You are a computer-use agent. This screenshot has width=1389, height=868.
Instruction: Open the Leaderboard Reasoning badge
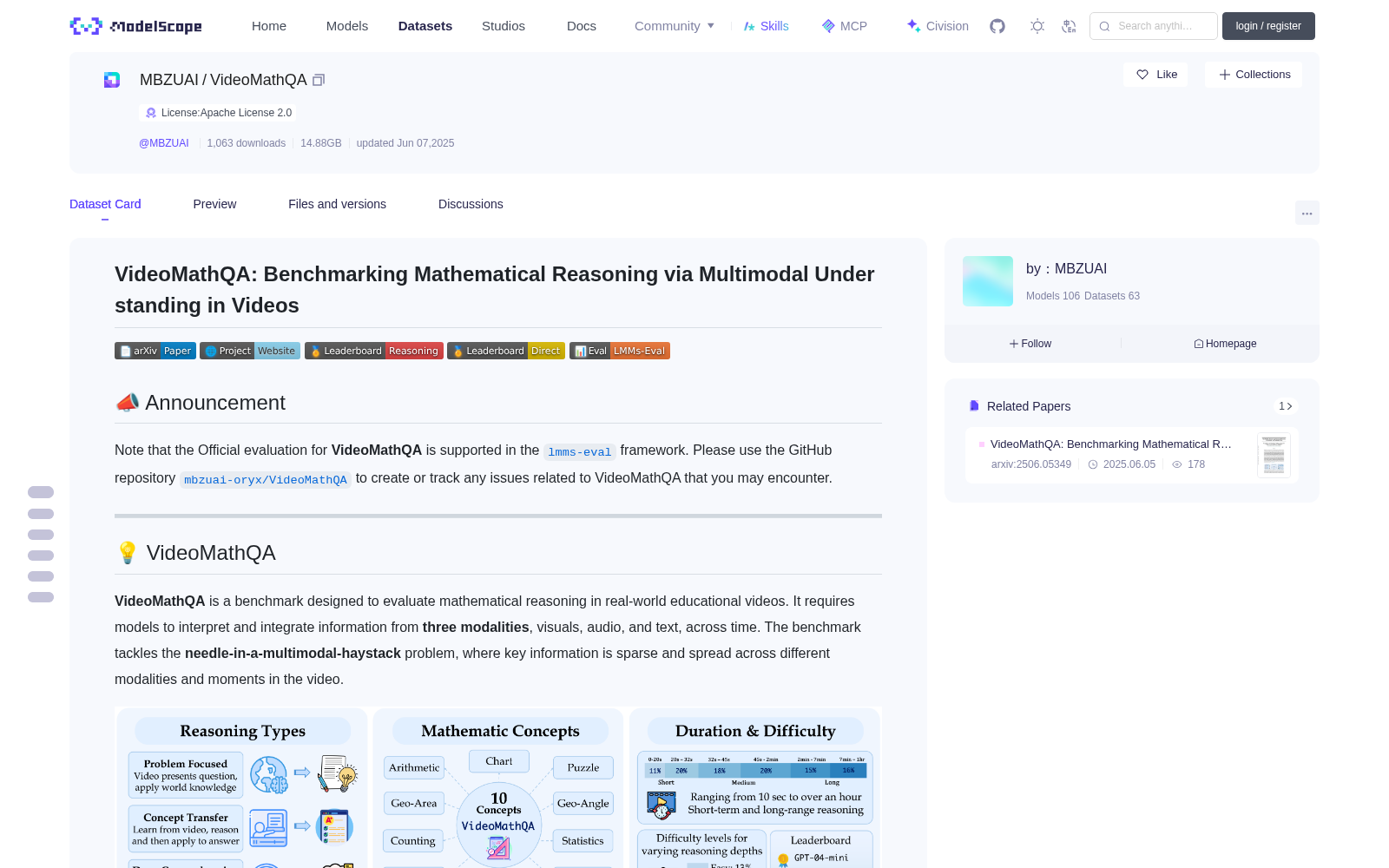tap(374, 351)
